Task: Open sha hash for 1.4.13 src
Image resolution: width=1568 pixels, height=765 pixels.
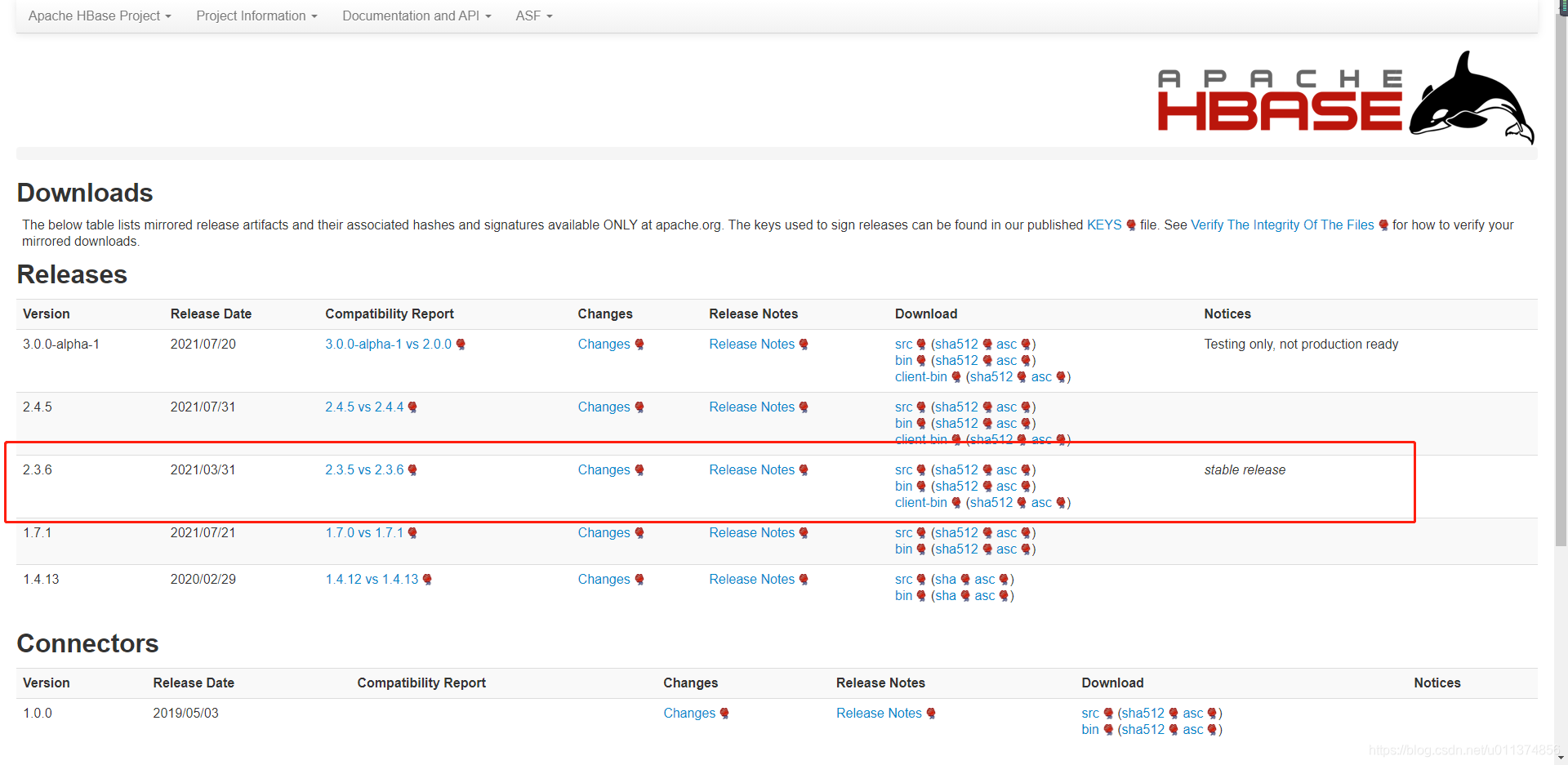Action: 946,579
